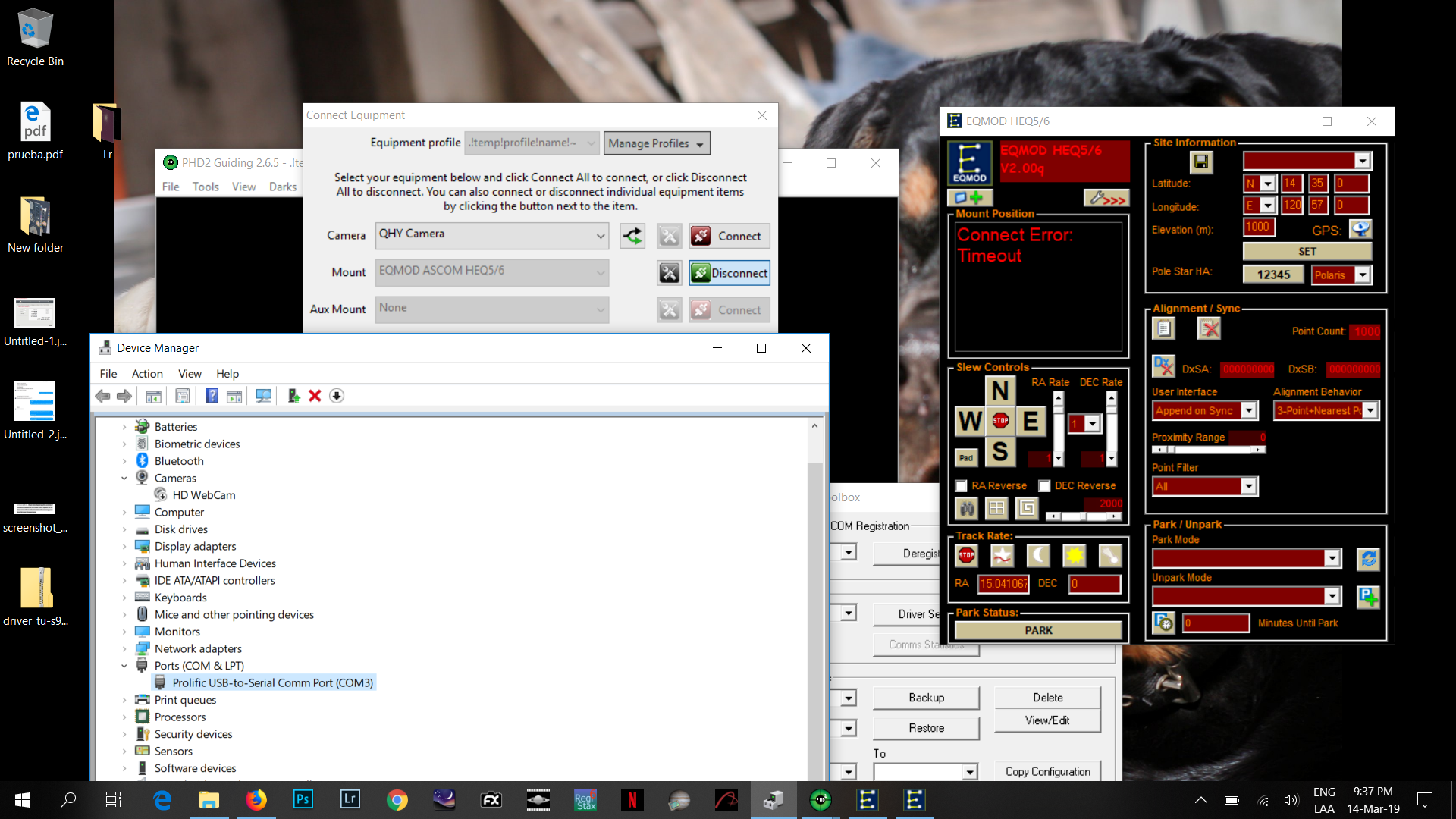Click the SET button in Site Information
The height and width of the screenshot is (819, 1456).
pos(1307,251)
